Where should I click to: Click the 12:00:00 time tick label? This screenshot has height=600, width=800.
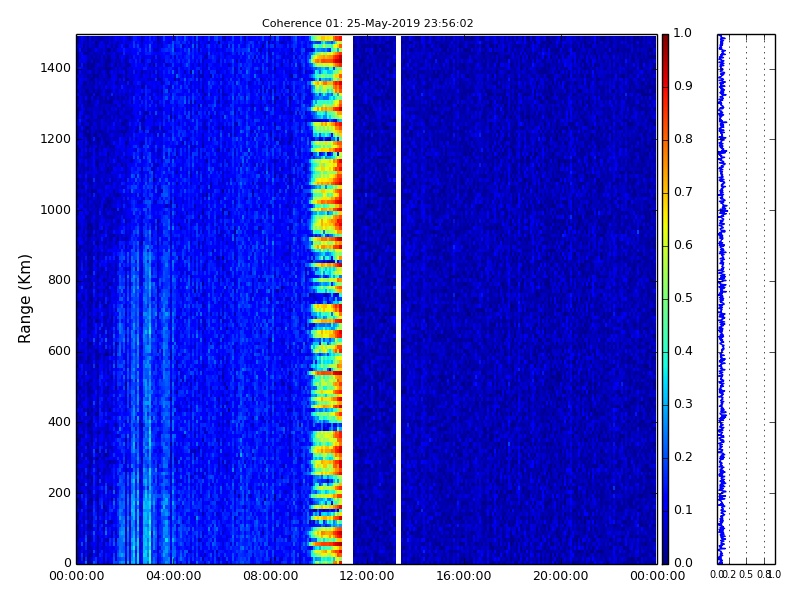coord(367,576)
